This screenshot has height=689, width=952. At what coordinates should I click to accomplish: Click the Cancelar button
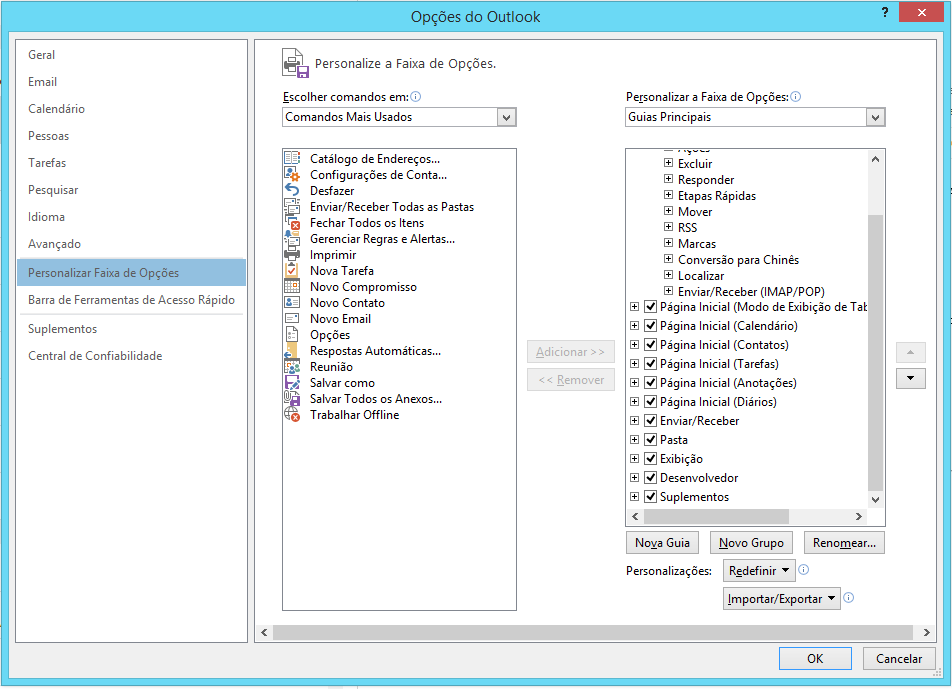[899, 659]
